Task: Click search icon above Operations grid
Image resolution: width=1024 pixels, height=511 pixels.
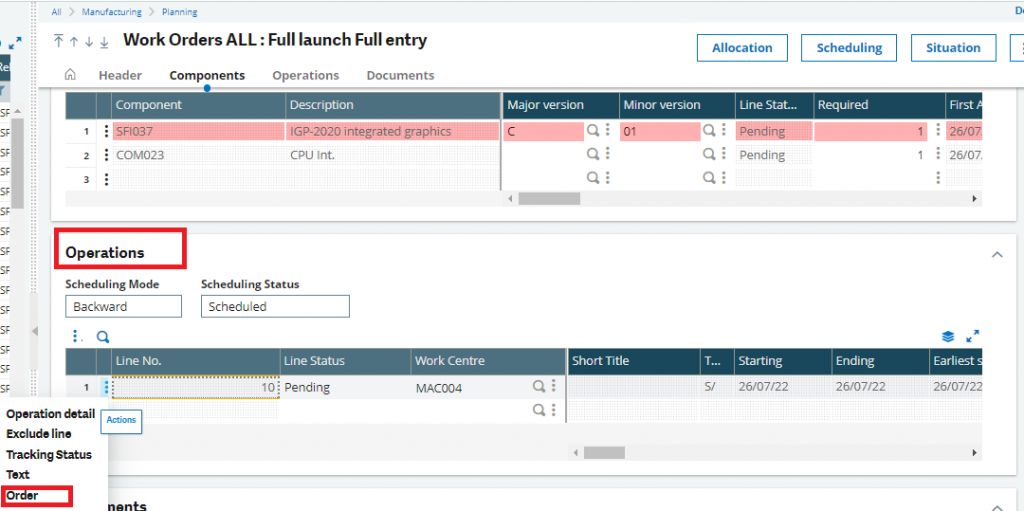Action: click(103, 337)
